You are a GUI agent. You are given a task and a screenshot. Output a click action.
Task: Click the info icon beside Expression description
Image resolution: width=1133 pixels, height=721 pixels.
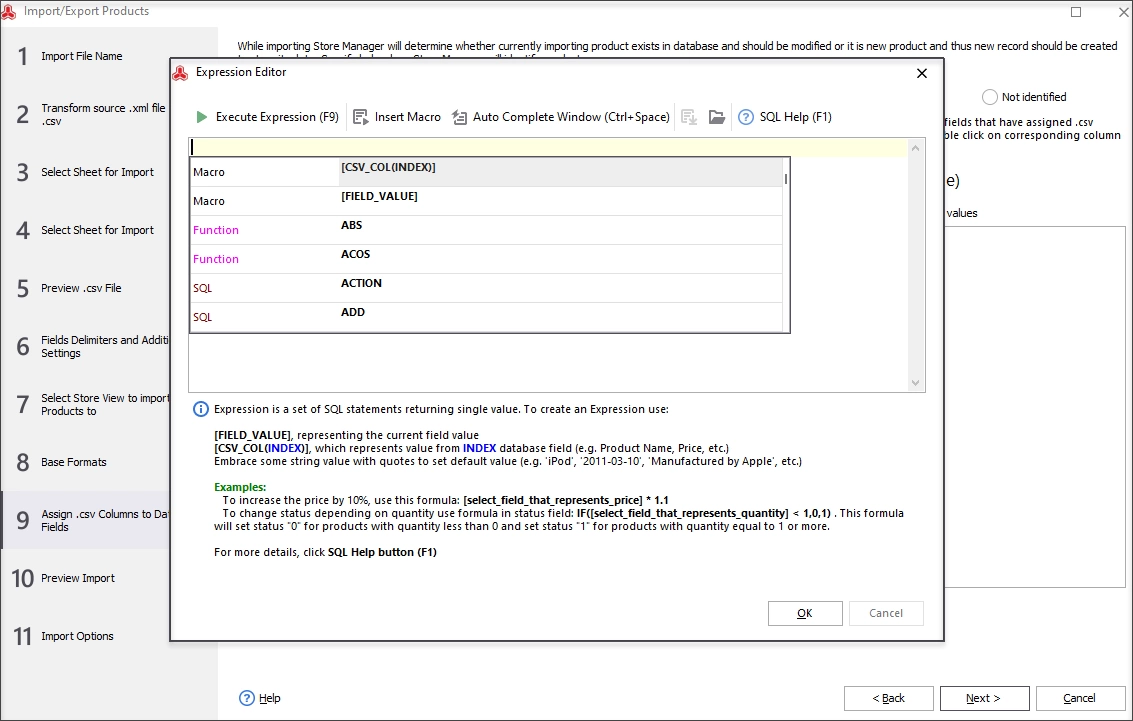(201, 410)
